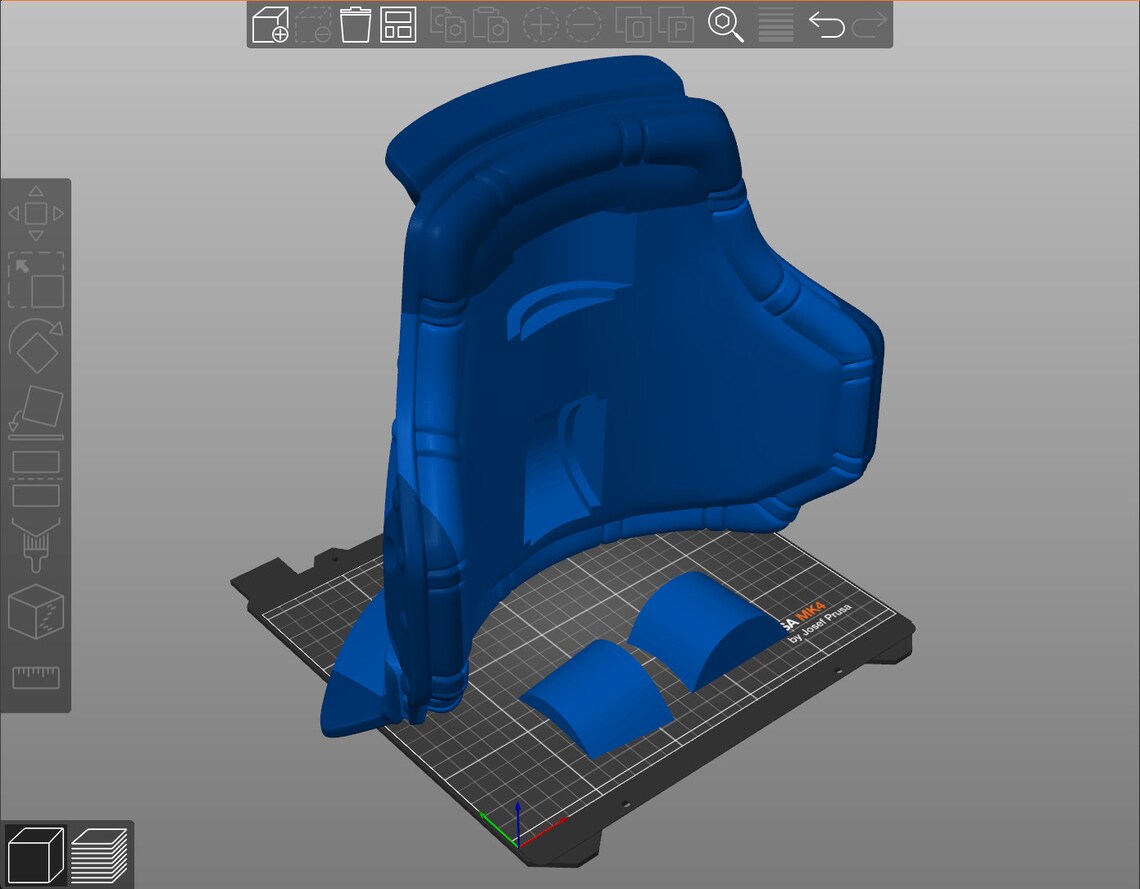
Task: Select the Move gizmo tool
Action: (x=36, y=213)
